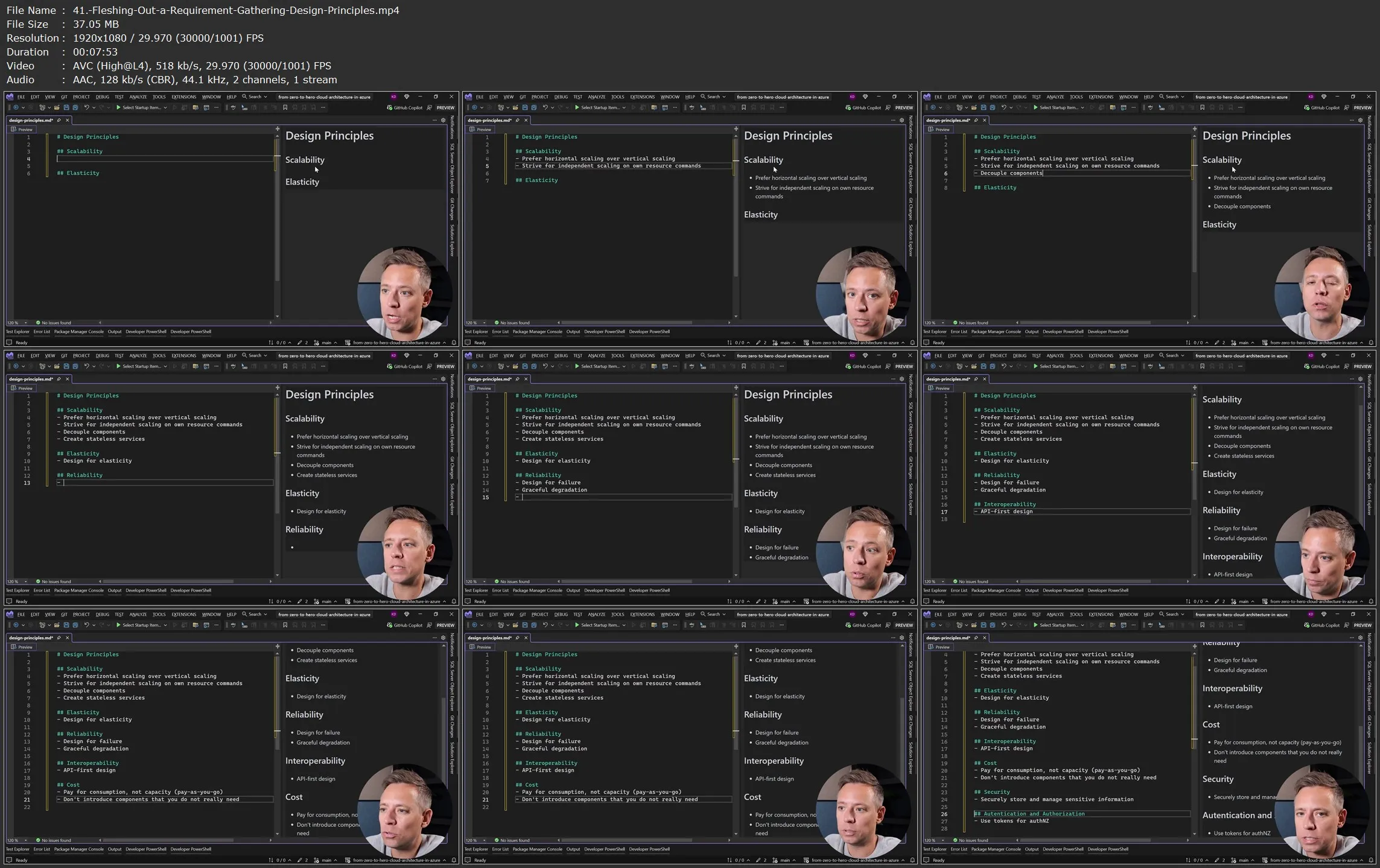Open Git Changes side tab in 15-line editor frame

(x=911, y=467)
